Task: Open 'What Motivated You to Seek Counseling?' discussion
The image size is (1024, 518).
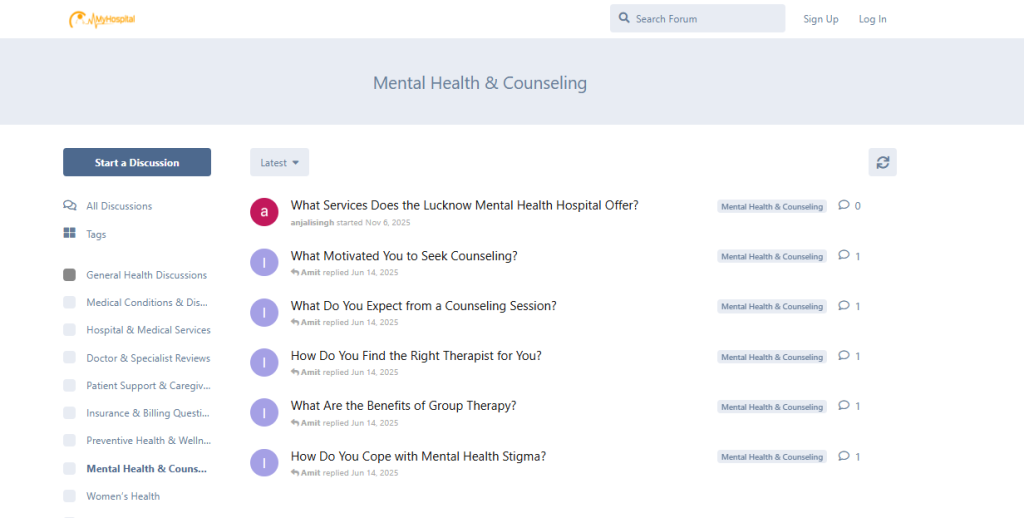Action: (404, 256)
